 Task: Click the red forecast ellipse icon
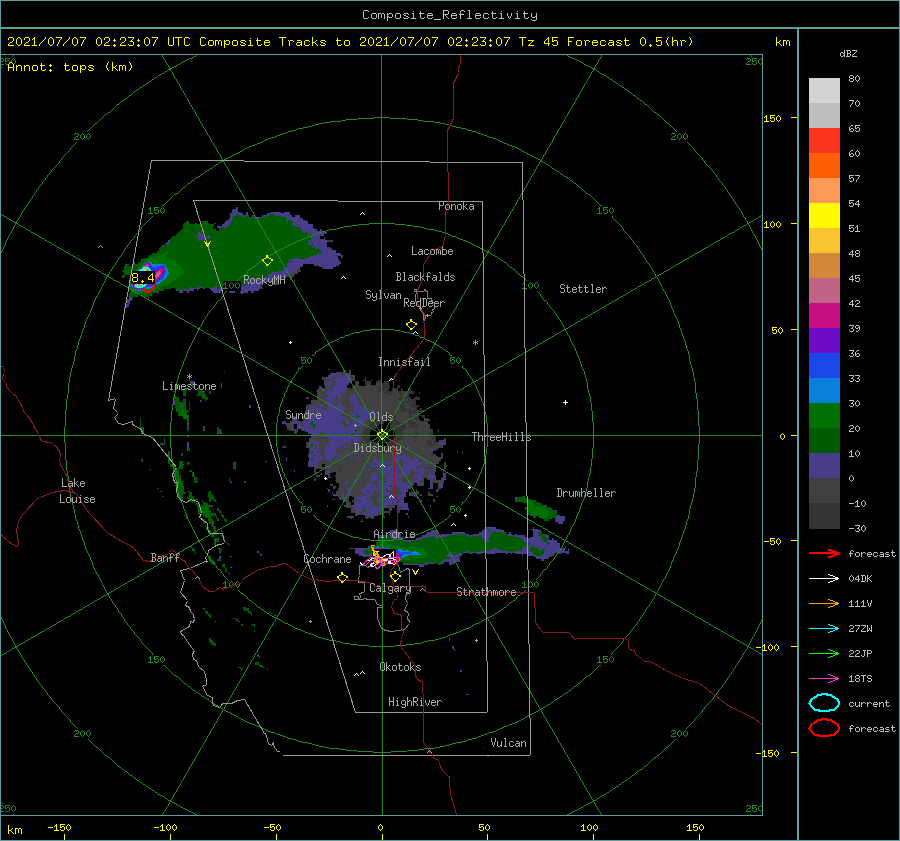coord(824,728)
